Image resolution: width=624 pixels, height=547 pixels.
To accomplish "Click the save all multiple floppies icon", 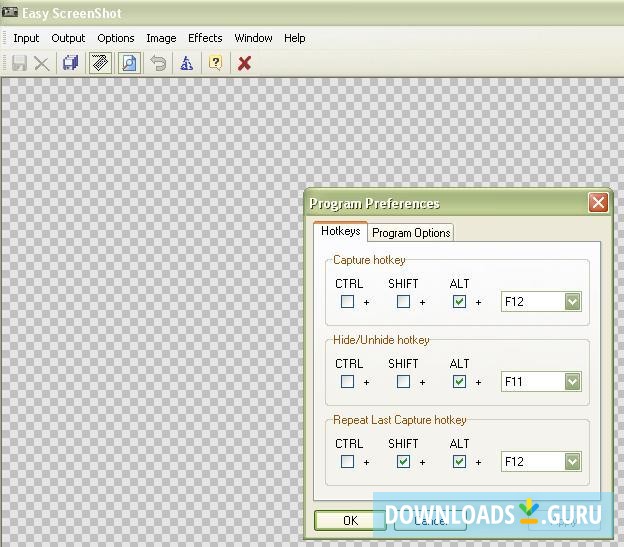I will pyautogui.click(x=71, y=63).
